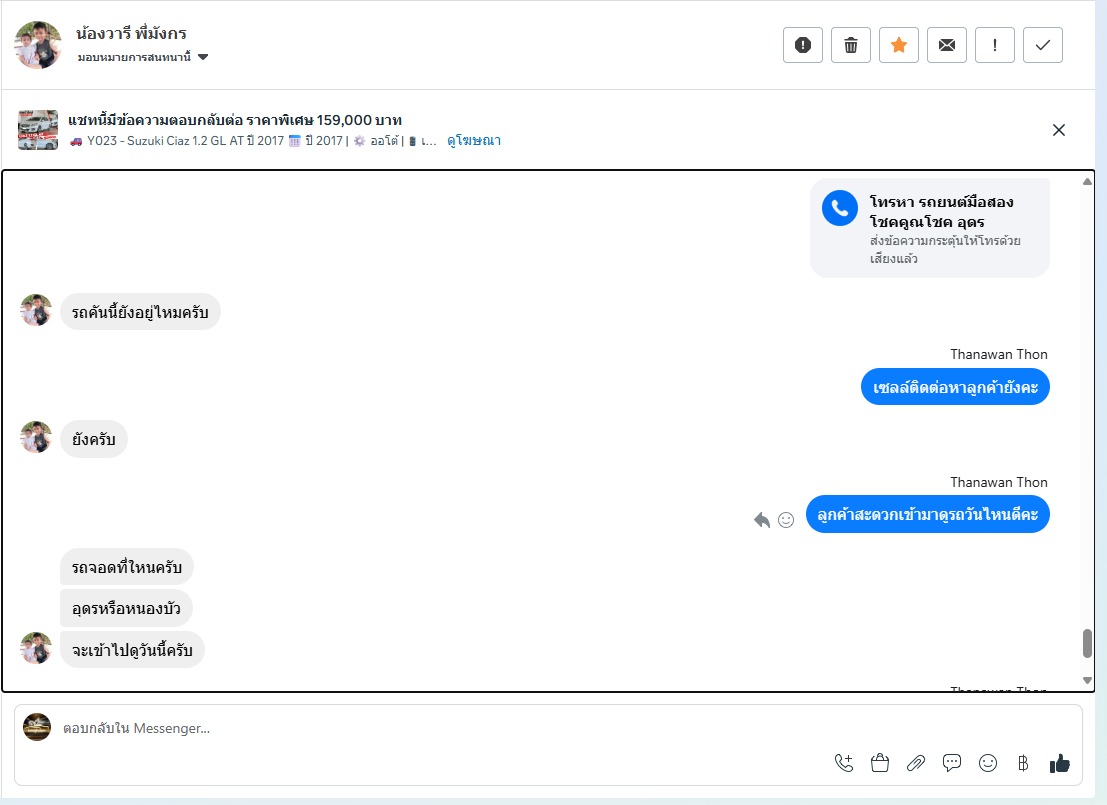This screenshot has width=1107, height=805.
Task: Mark conversation as spam with octagon icon
Action: [x=802, y=45]
